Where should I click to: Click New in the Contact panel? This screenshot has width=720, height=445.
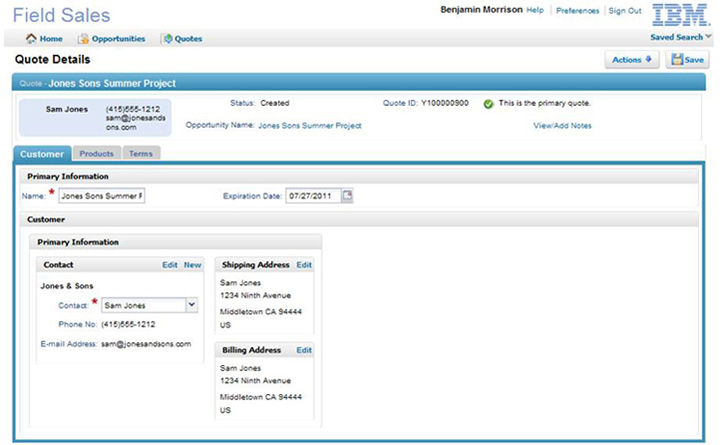pos(192,265)
